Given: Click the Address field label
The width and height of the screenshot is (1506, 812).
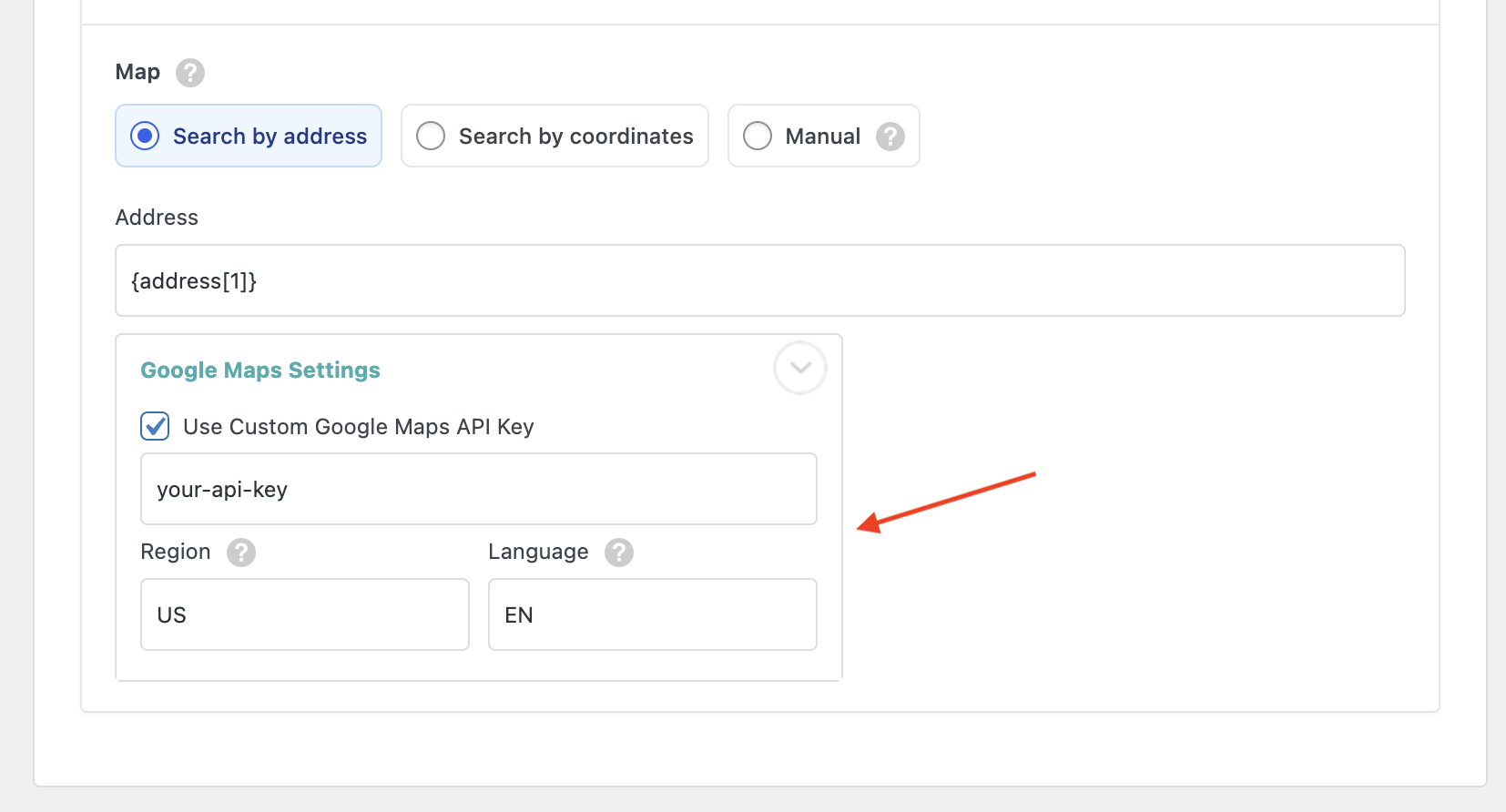Looking at the screenshot, I should point(157,218).
